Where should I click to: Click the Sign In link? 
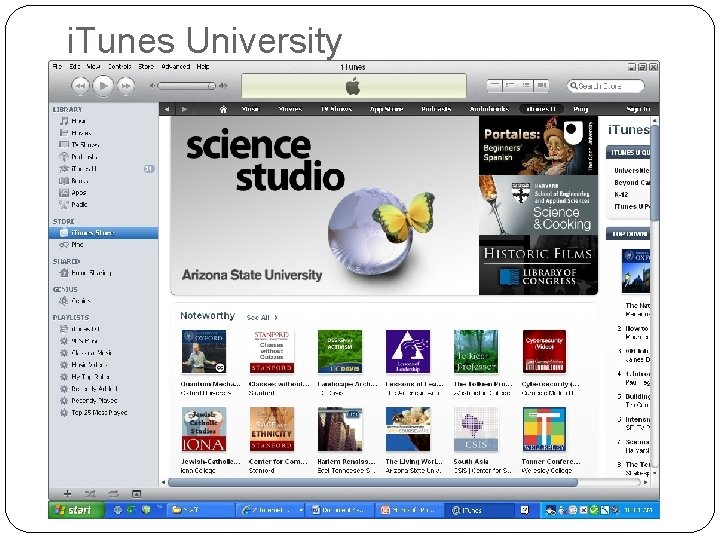tap(638, 109)
